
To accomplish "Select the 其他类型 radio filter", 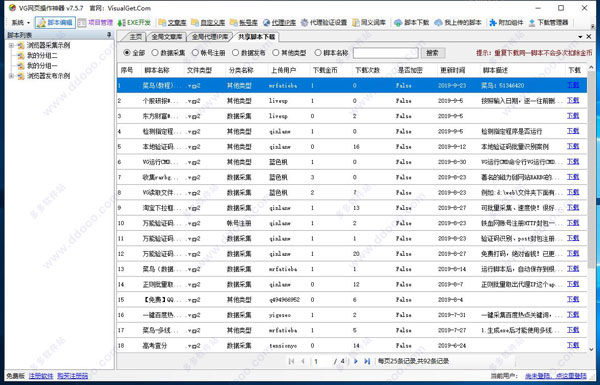I will click(x=289, y=53).
